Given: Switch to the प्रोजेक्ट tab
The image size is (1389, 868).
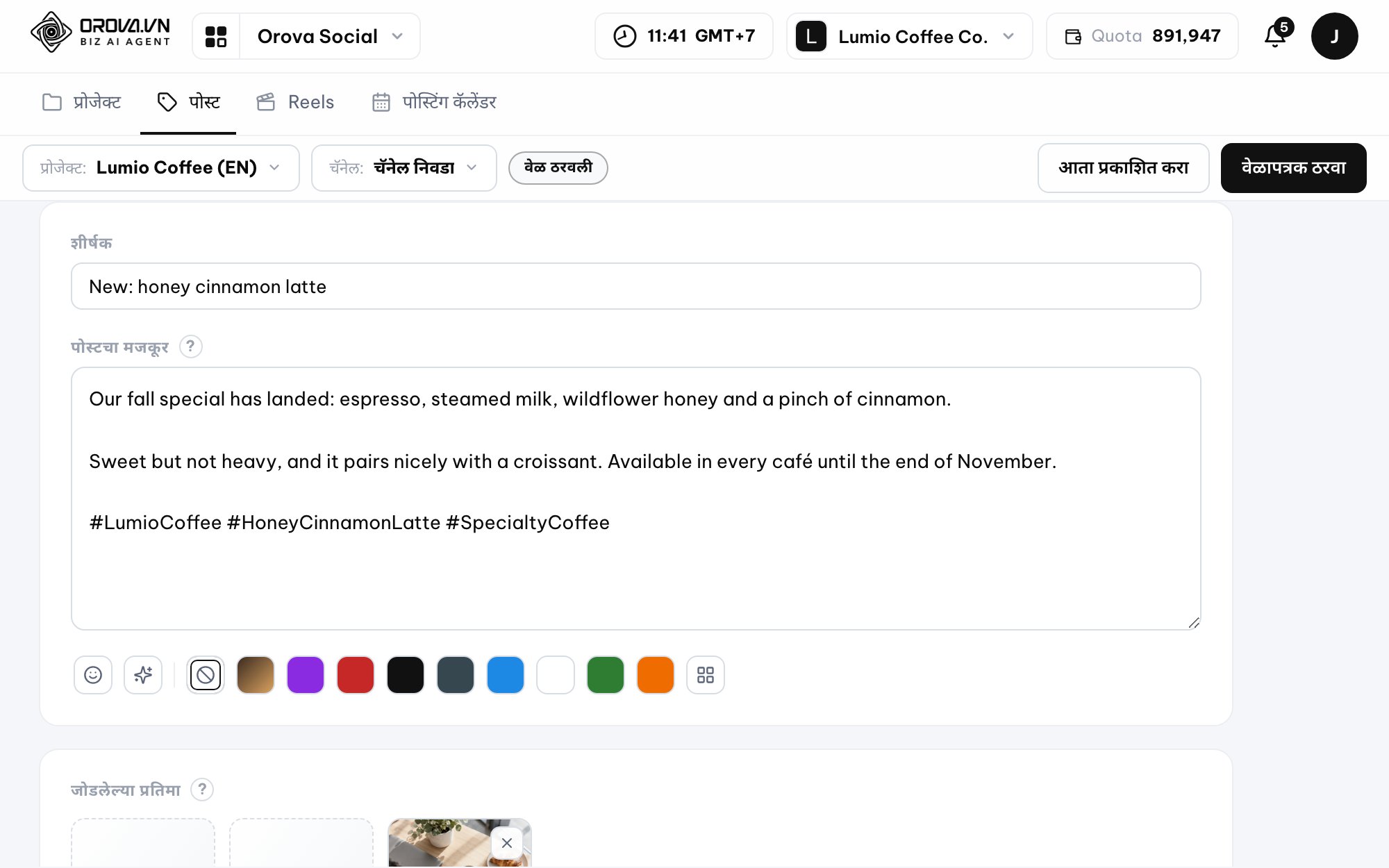Looking at the screenshot, I should tap(81, 102).
